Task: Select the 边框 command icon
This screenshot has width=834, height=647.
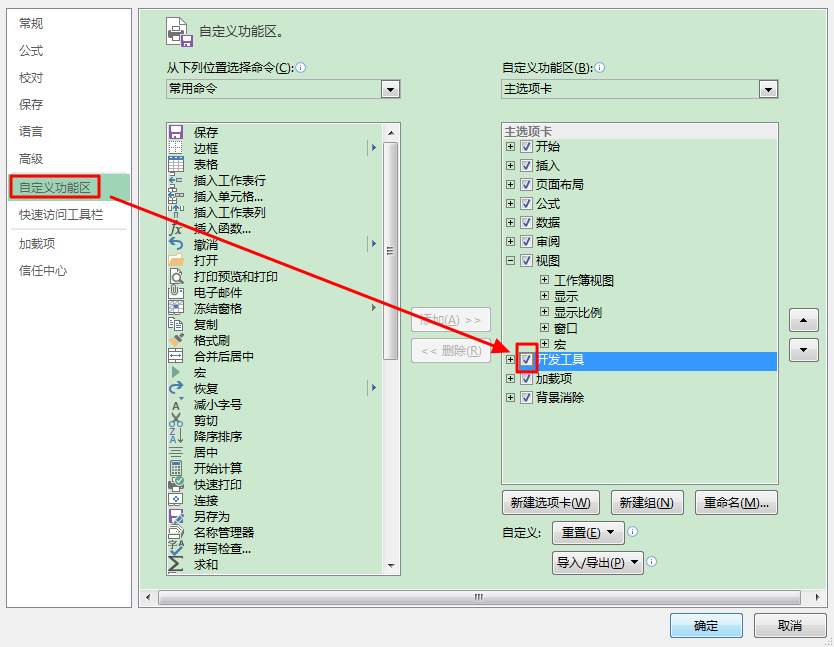Action: 176,148
